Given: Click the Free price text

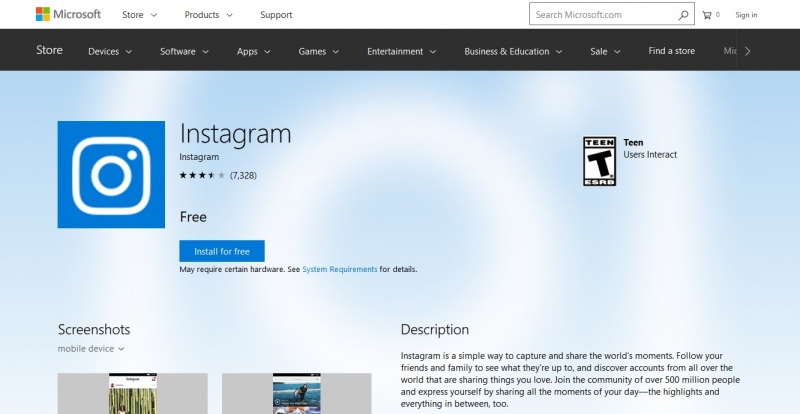Looking at the screenshot, I should coord(193,217).
